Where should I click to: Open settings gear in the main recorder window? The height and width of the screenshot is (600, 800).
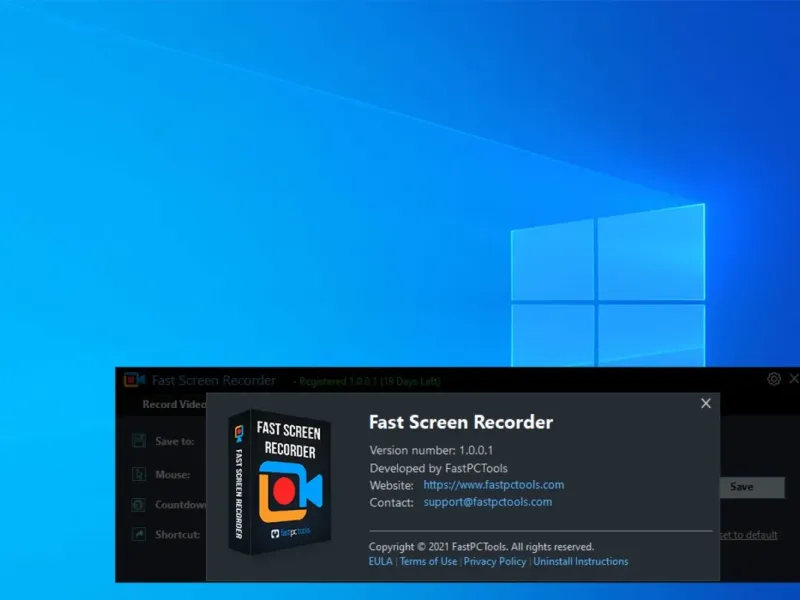(x=773, y=379)
